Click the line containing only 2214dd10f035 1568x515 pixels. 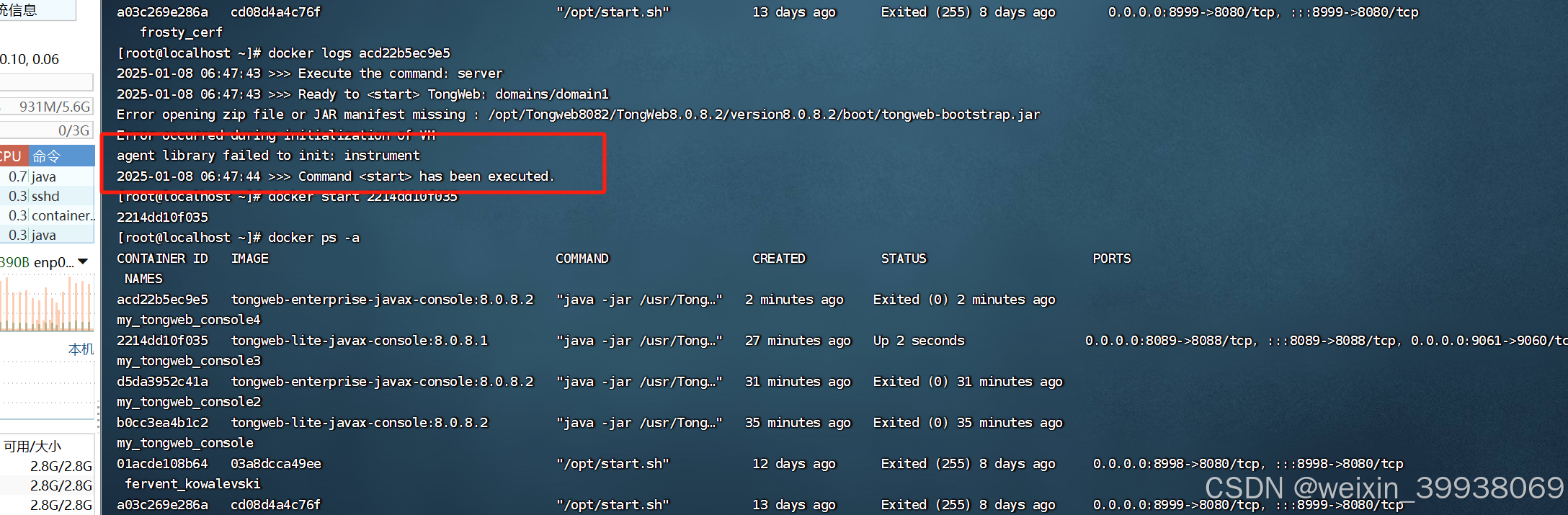pos(162,218)
